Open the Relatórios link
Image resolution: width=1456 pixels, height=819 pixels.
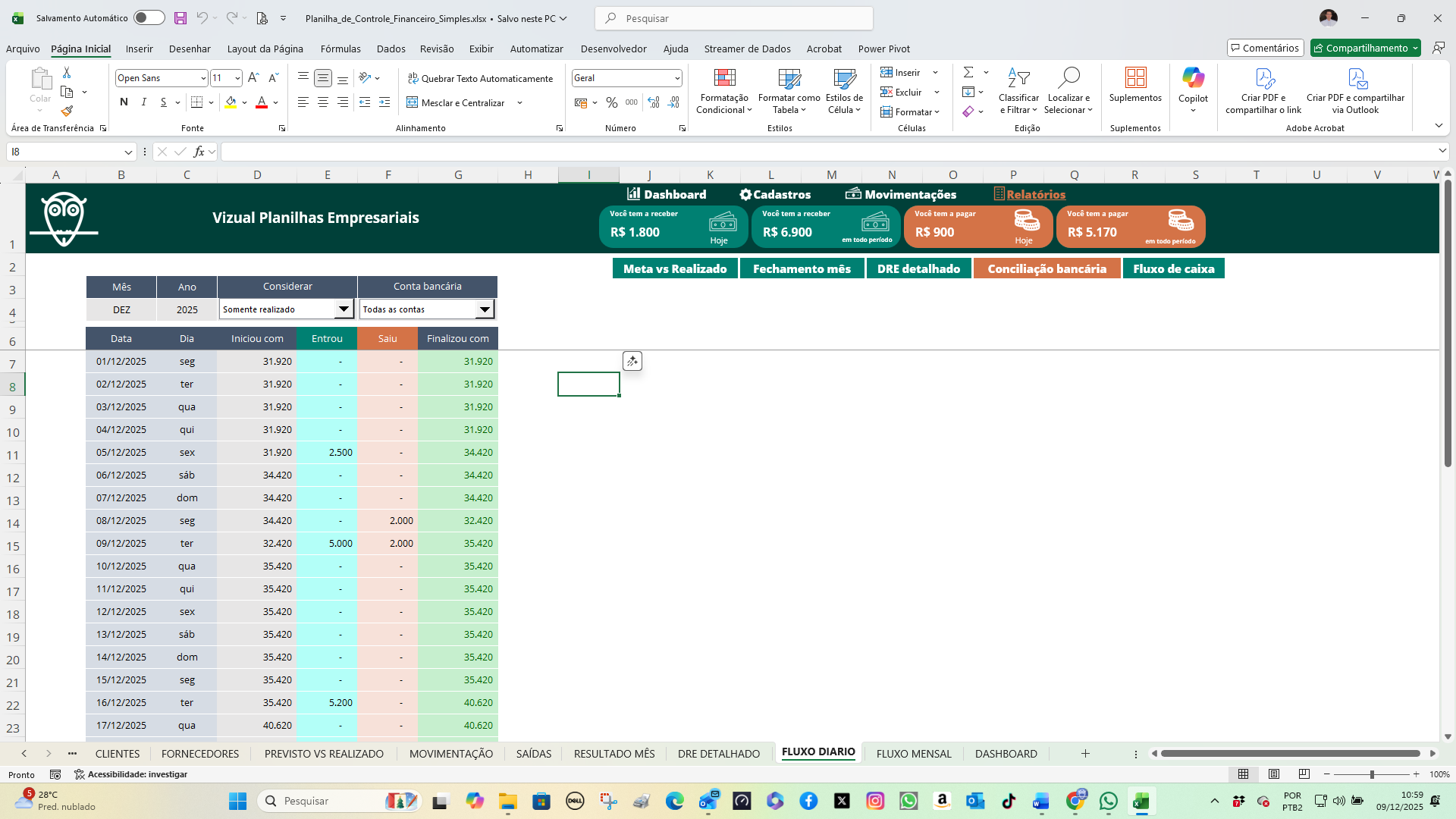1029,194
